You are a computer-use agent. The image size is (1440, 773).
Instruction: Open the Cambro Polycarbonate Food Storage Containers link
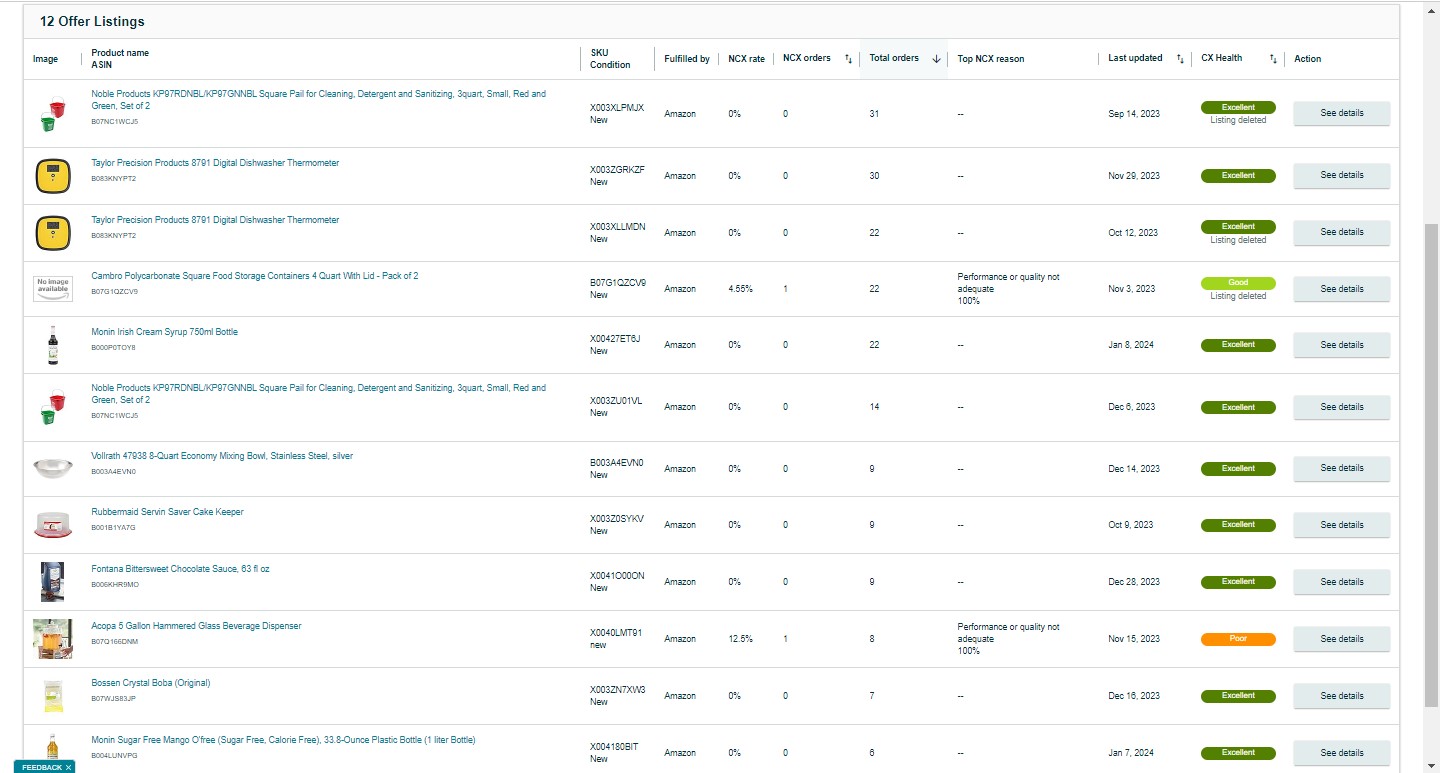[255, 276]
